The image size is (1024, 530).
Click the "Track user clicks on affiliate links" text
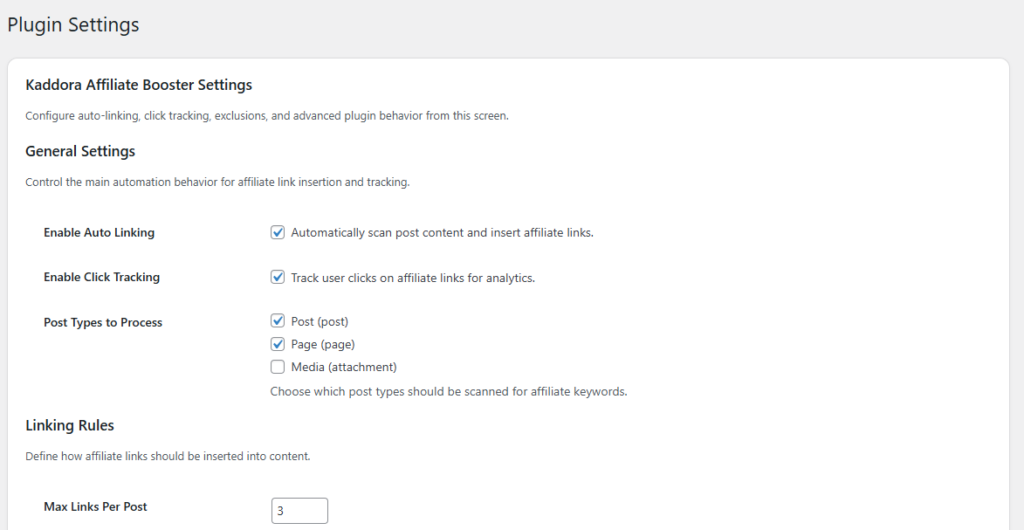pyautogui.click(x=413, y=278)
